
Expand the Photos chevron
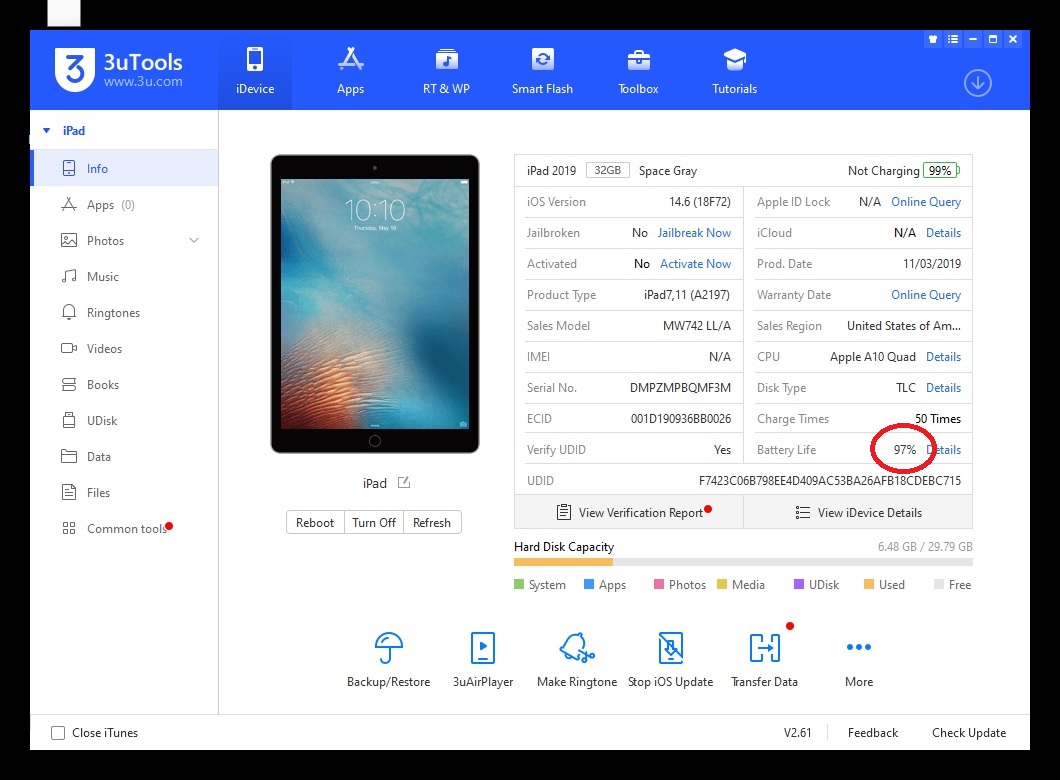coord(194,241)
